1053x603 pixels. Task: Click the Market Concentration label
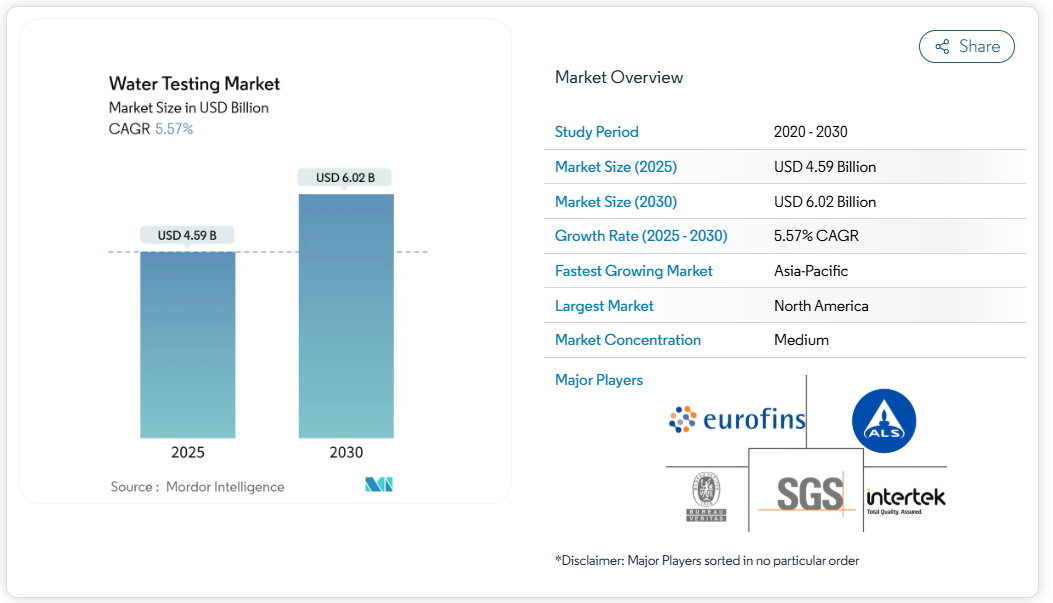tap(627, 340)
